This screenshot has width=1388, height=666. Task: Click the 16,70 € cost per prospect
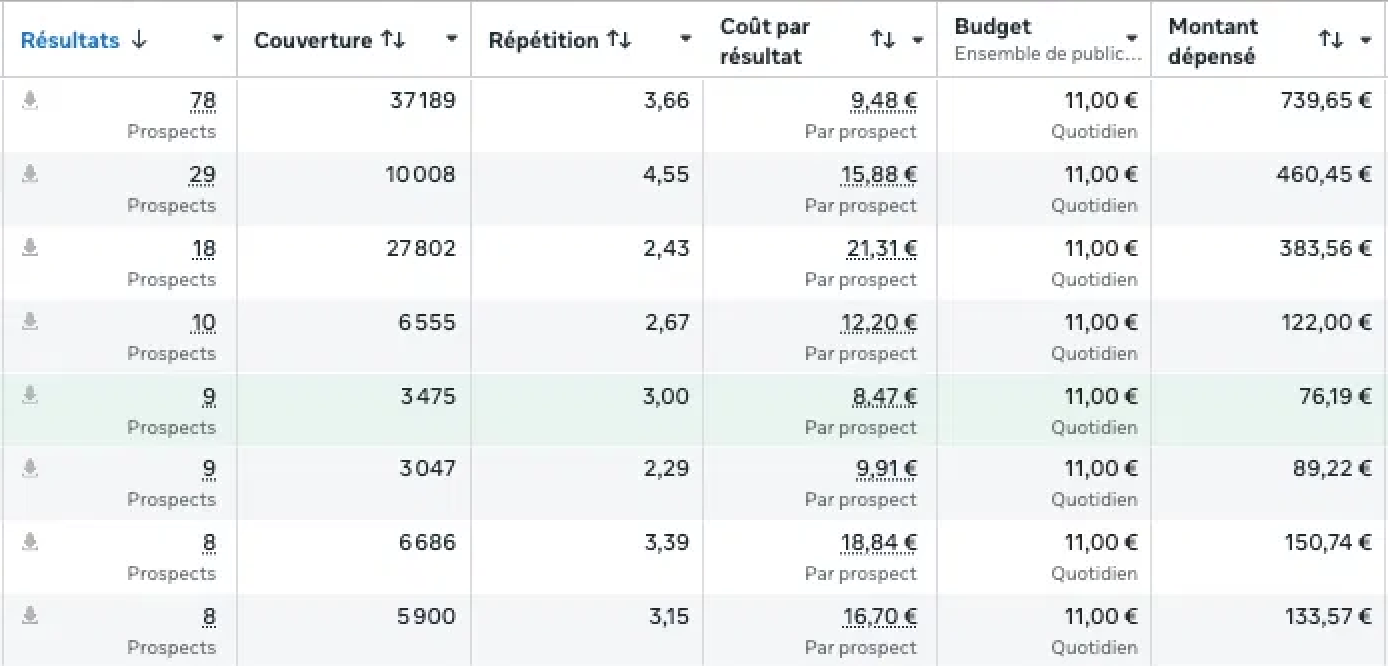coord(880,617)
